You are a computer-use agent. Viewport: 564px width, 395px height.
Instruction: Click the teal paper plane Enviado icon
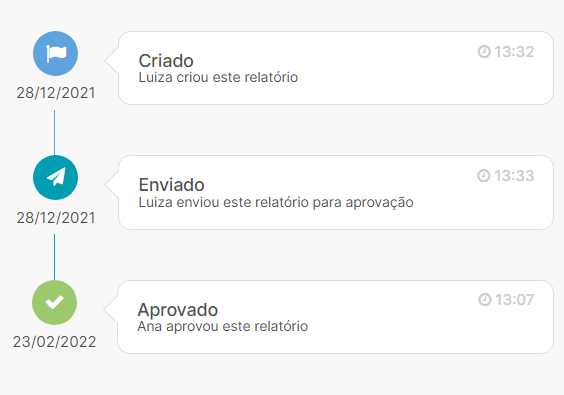[55, 178]
